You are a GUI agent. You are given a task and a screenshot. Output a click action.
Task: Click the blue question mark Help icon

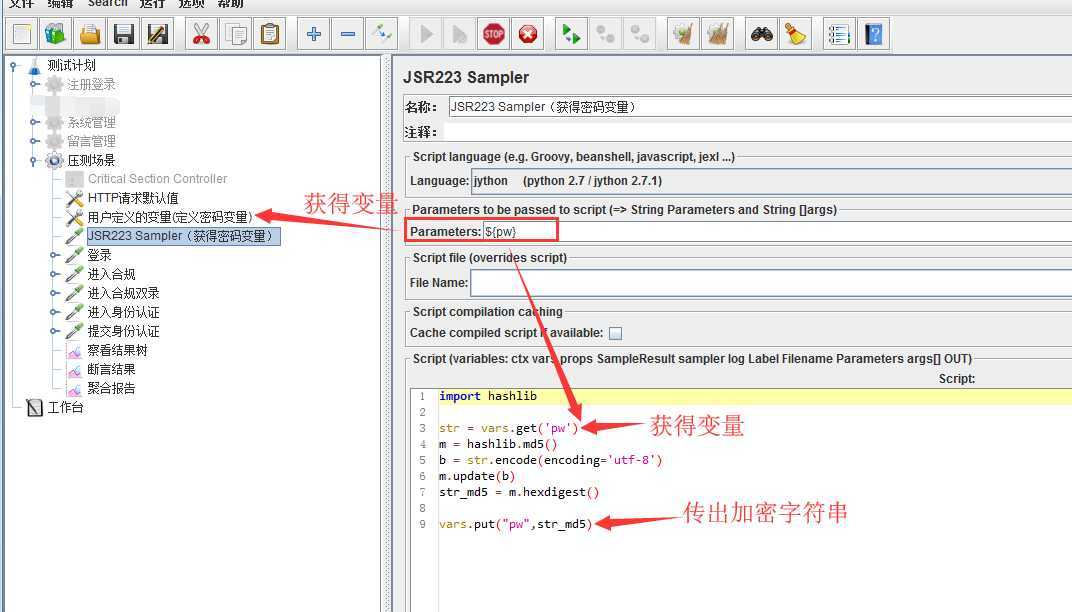[x=873, y=34]
